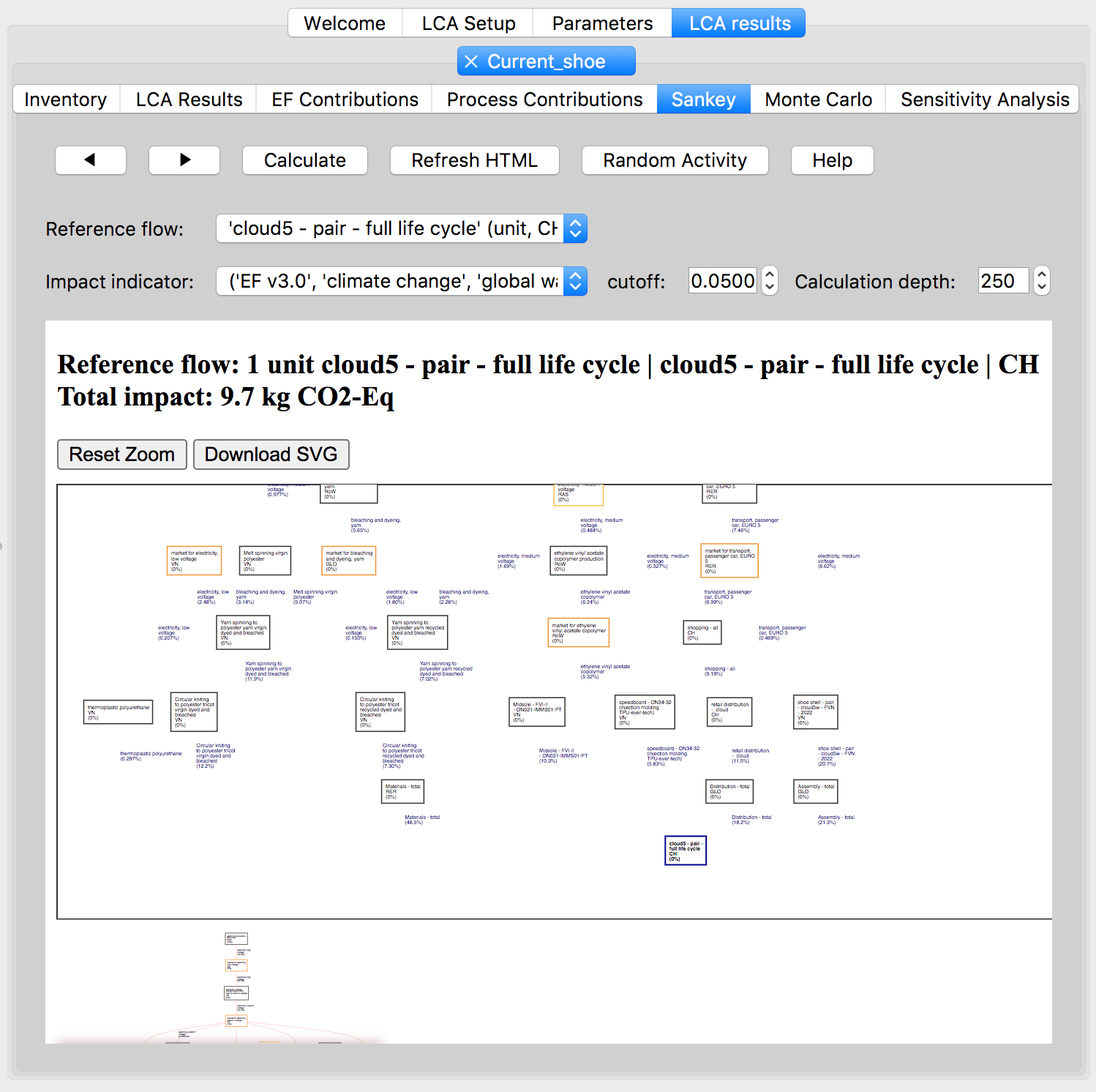The height and width of the screenshot is (1092, 1096).
Task: Close the Current_shoe tab
Action: pyautogui.click(x=473, y=61)
